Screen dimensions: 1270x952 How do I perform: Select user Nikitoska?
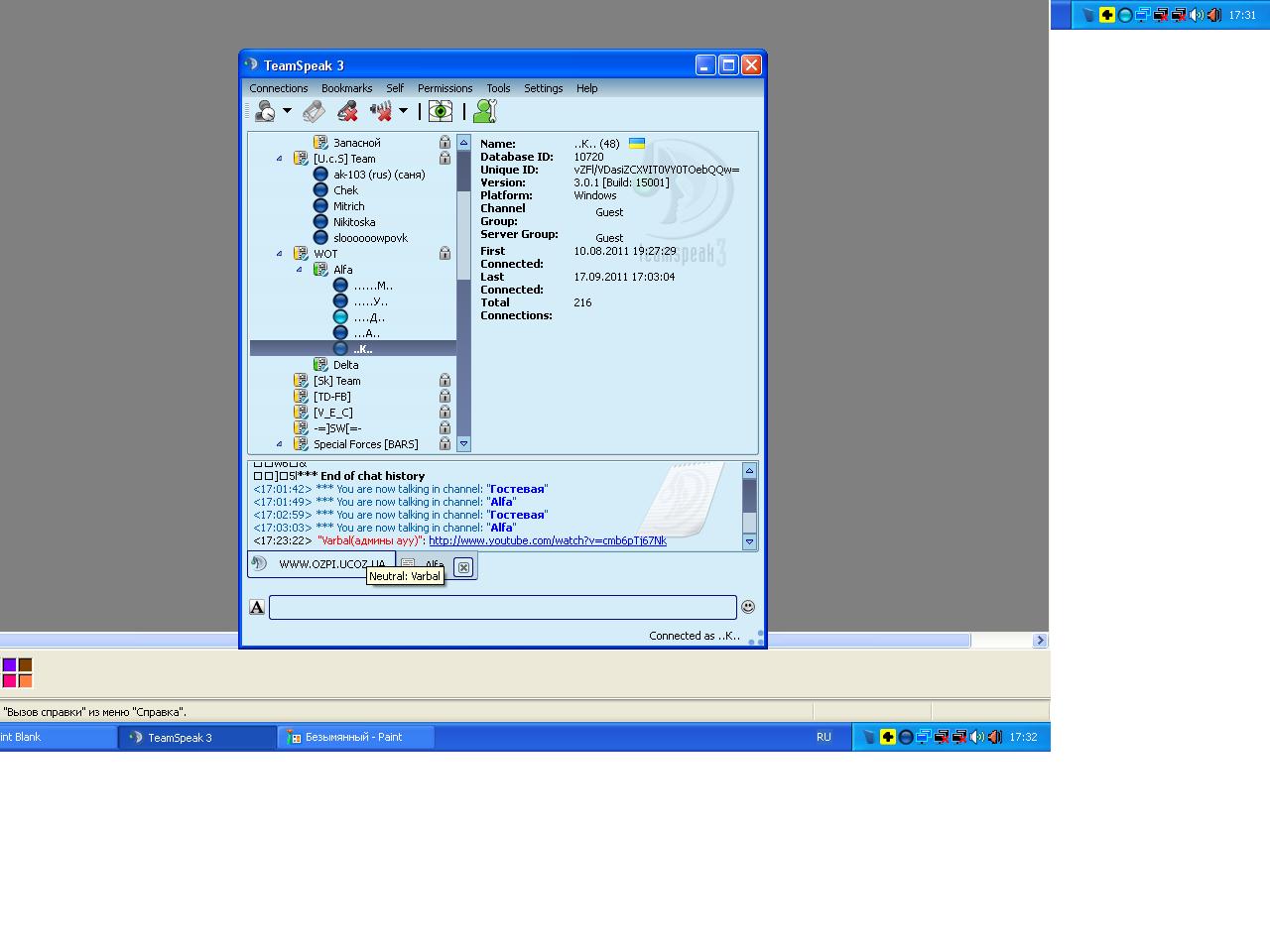354,222
